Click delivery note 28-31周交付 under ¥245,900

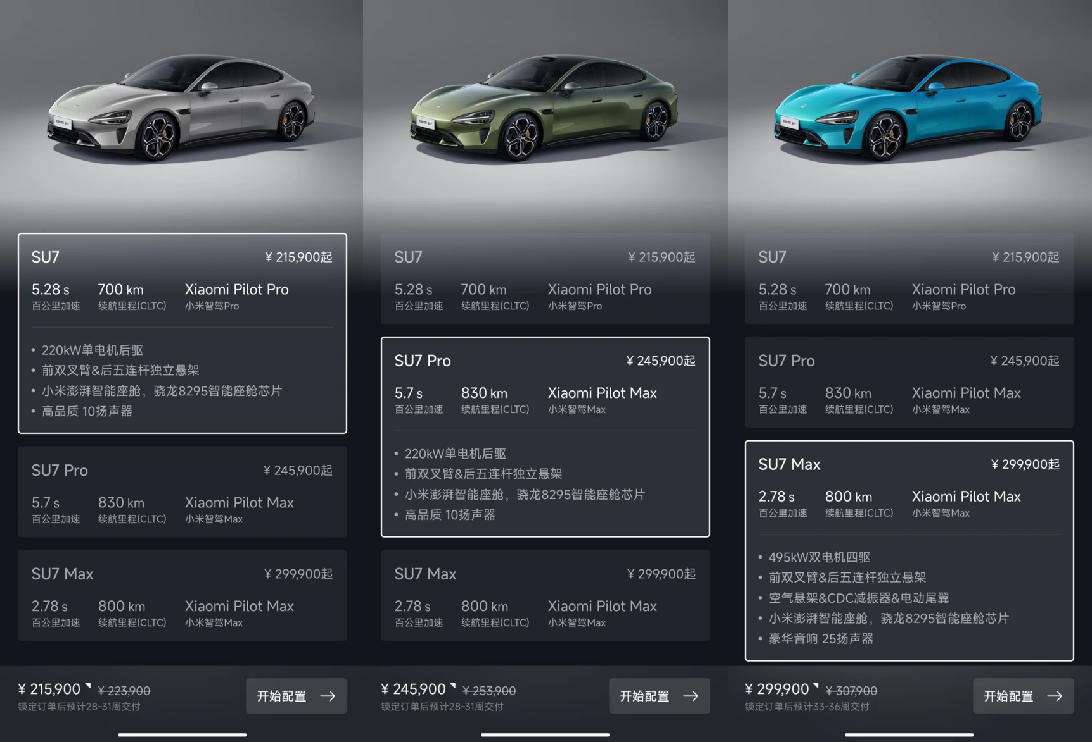point(442,706)
